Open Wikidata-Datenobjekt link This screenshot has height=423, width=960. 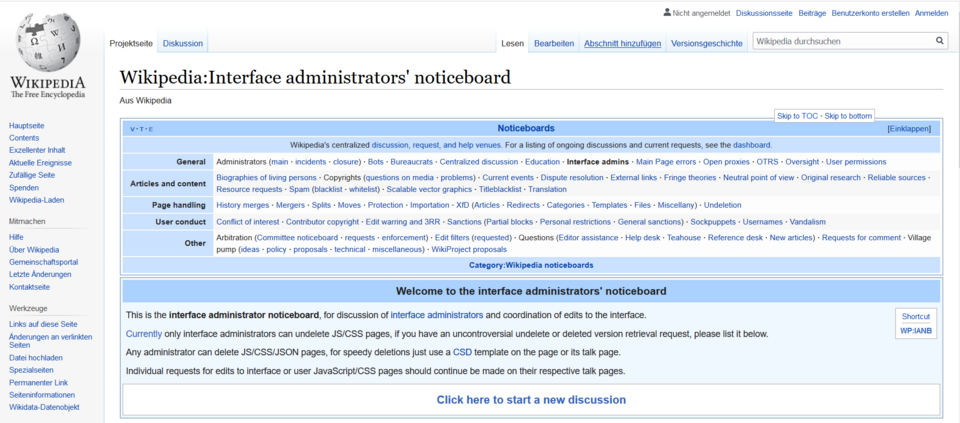(44, 407)
